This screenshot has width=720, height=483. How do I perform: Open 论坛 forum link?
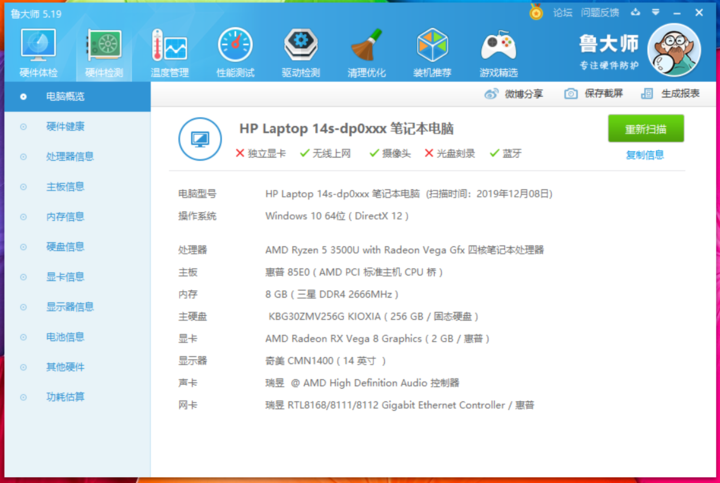(562, 13)
